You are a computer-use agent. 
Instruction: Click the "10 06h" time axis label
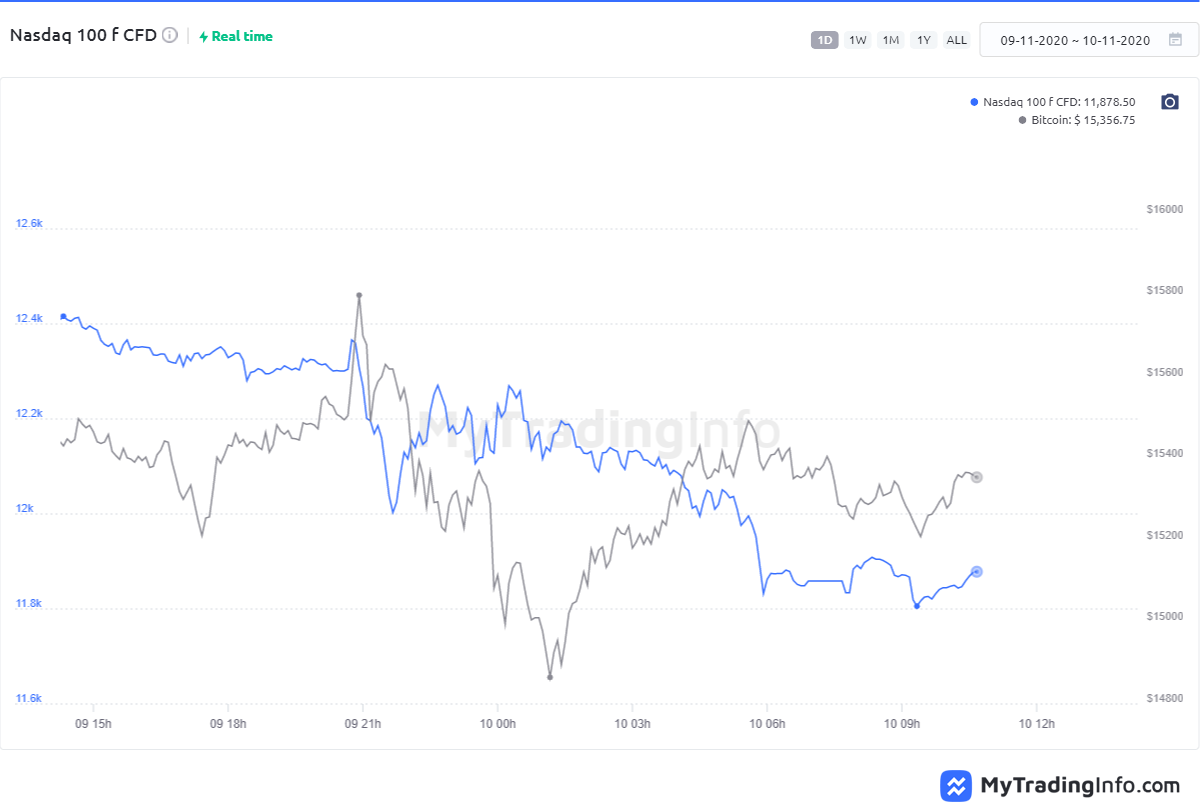pyautogui.click(x=767, y=723)
